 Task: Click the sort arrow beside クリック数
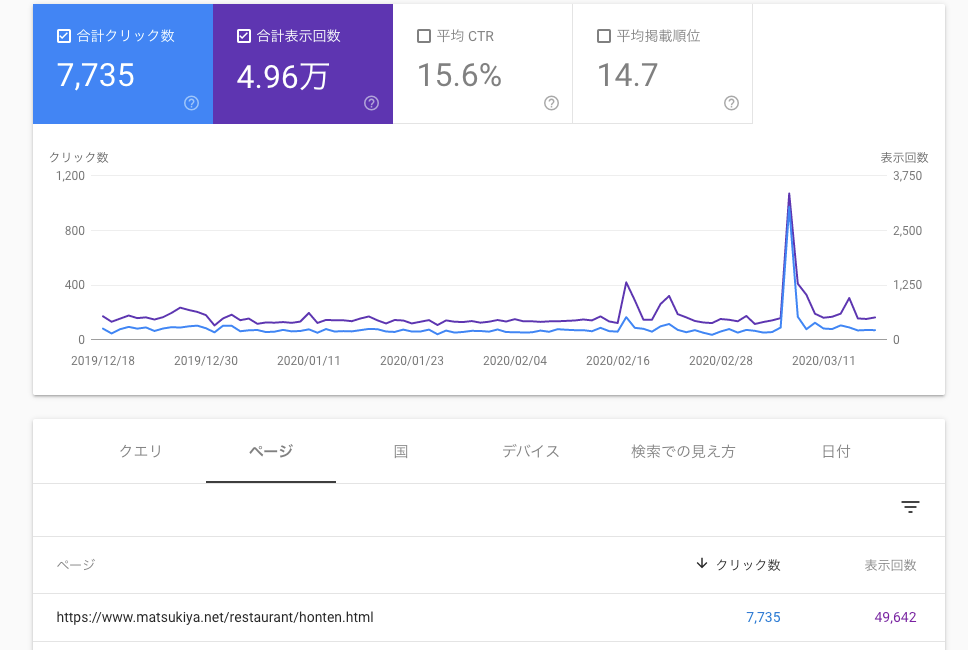pos(702,564)
